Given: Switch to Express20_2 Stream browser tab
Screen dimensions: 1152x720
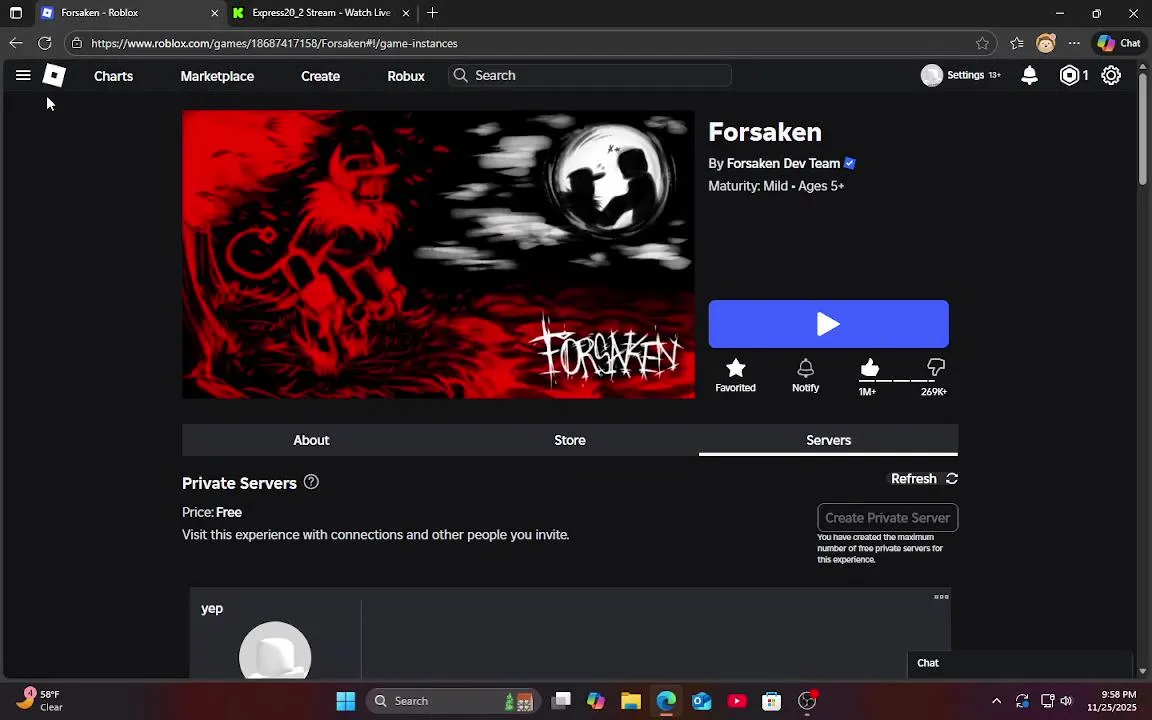Looking at the screenshot, I should (x=321, y=12).
